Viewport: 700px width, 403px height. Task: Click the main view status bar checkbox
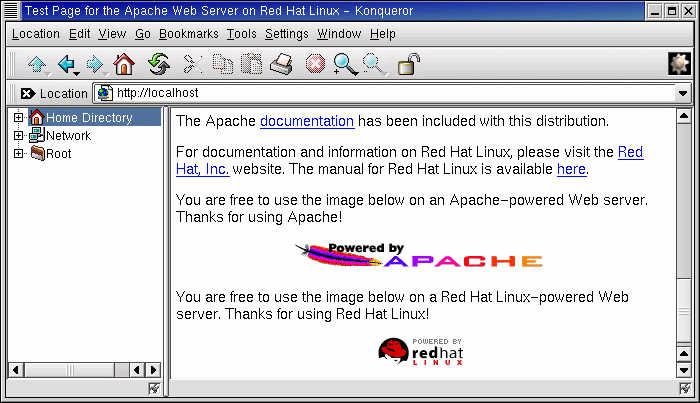pos(685,388)
